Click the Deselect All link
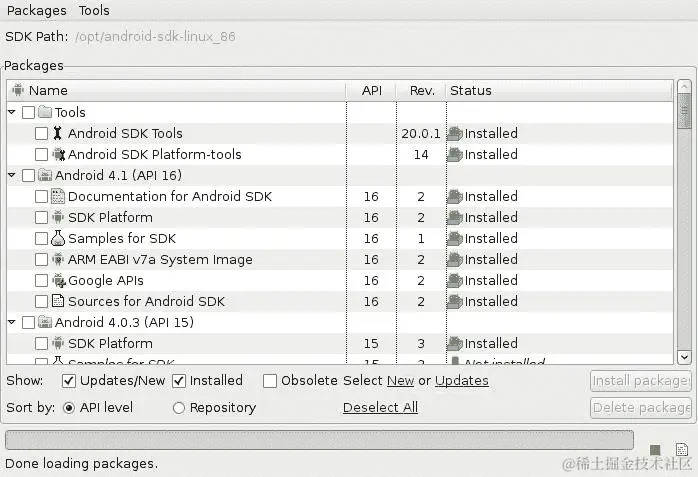The width and height of the screenshot is (698, 477). click(380, 408)
